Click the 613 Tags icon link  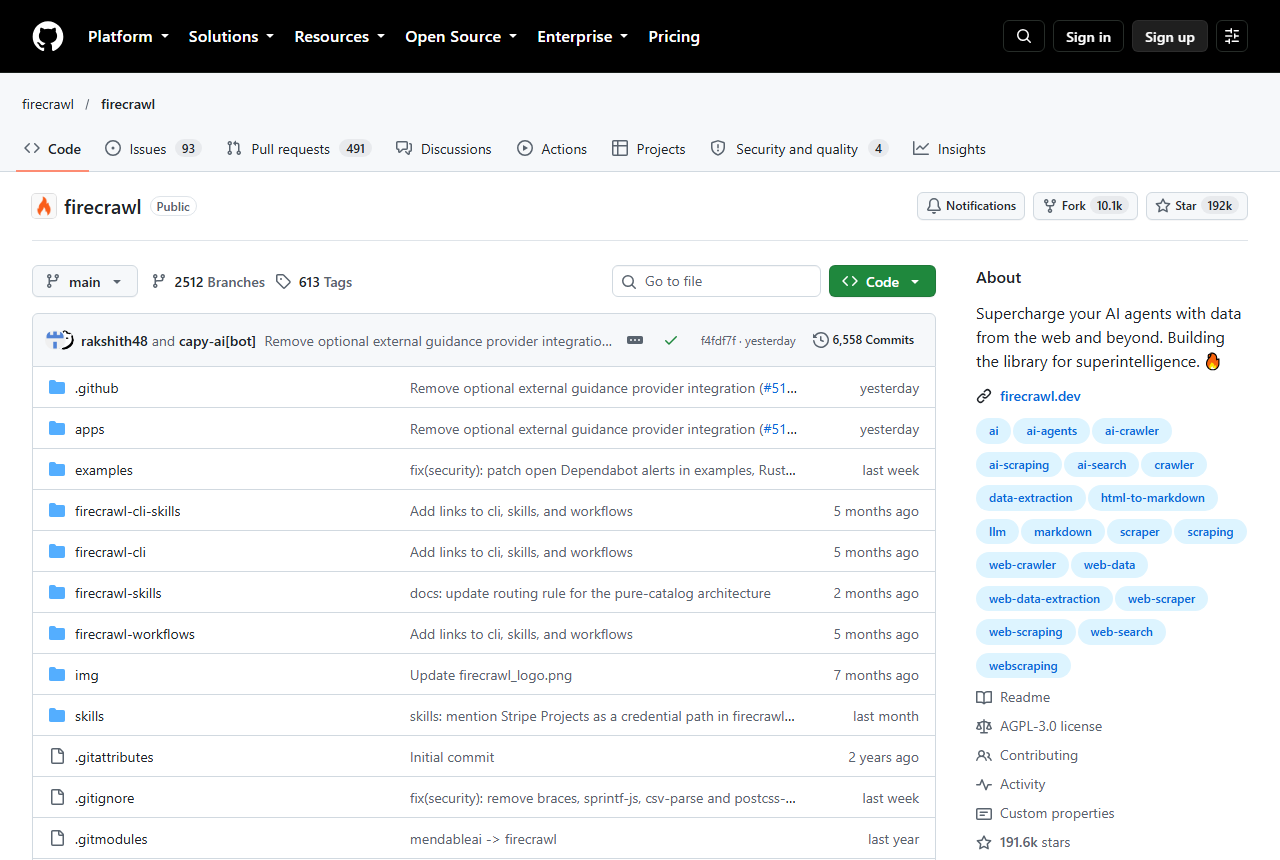point(314,282)
